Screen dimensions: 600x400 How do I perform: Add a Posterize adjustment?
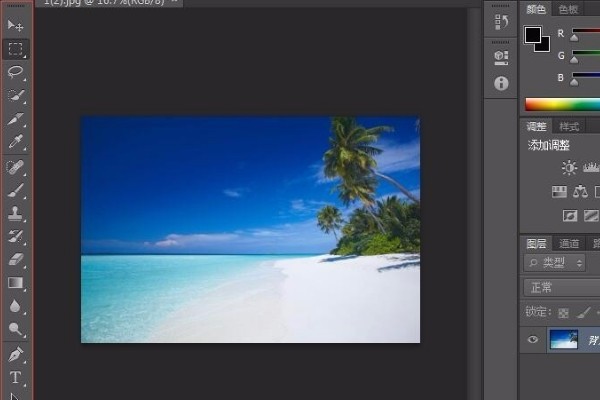pyautogui.click(x=592, y=216)
